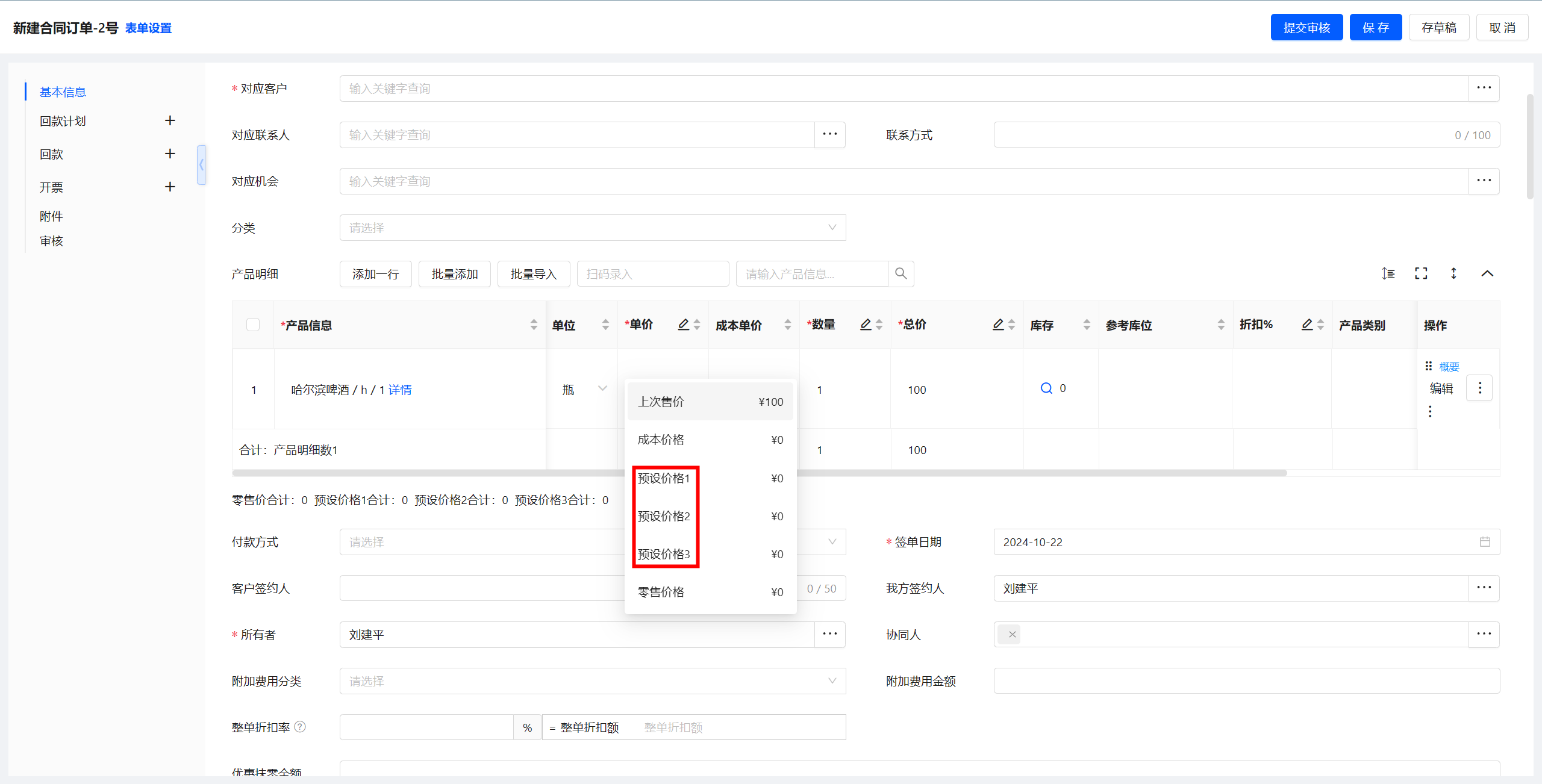The height and width of the screenshot is (784, 1542).
Task: Add a new 回款计划 with plus
Action: click(170, 120)
